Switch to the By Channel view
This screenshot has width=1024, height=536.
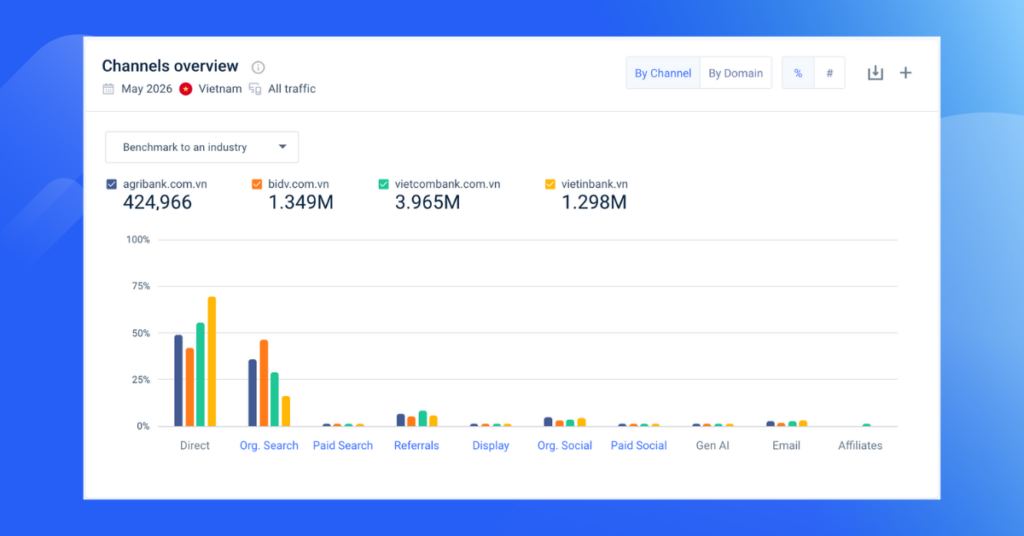pyautogui.click(x=663, y=73)
